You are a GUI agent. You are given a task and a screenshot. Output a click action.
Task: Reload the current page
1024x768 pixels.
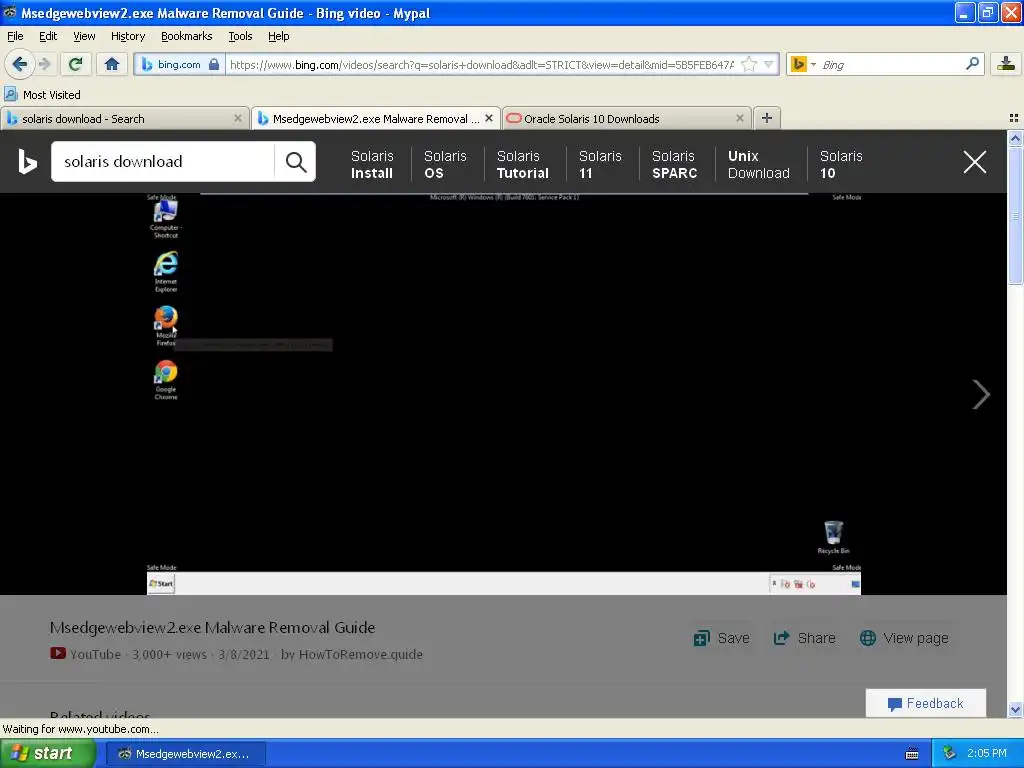(76, 64)
